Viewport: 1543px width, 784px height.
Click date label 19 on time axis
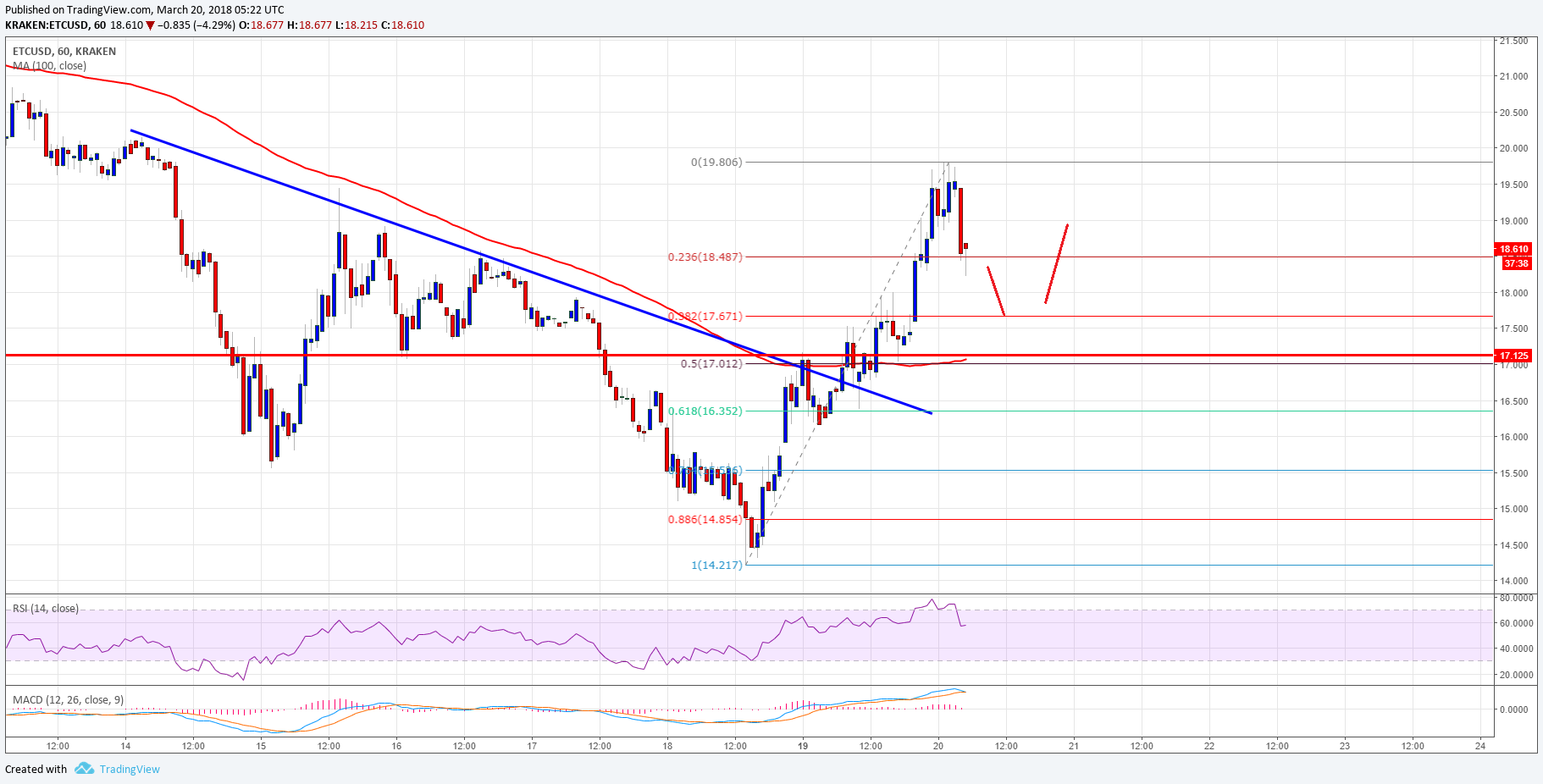(x=803, y=746)
